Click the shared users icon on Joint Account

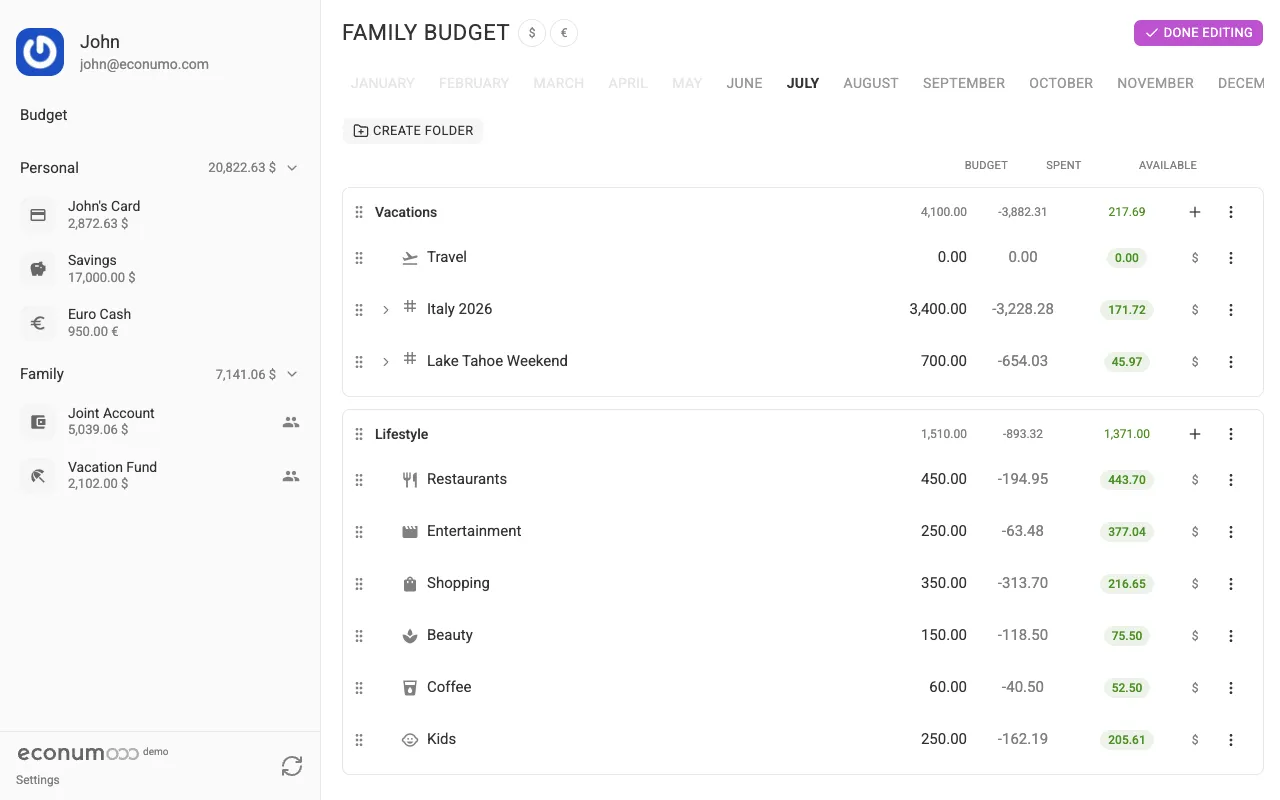click(x=291, y=422)
